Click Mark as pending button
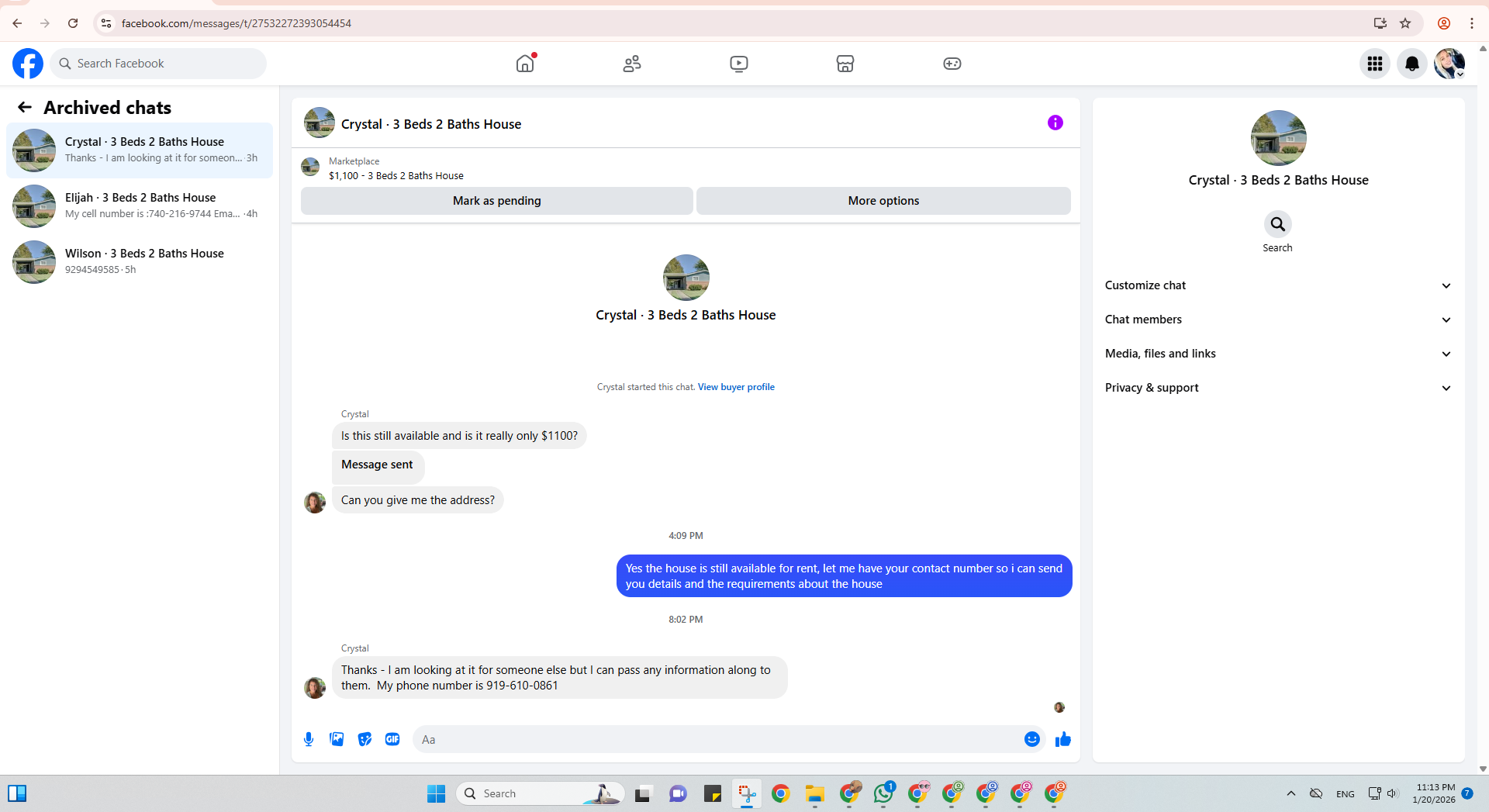This screenshot has width=1489, height=812. (x=497, y=201)
